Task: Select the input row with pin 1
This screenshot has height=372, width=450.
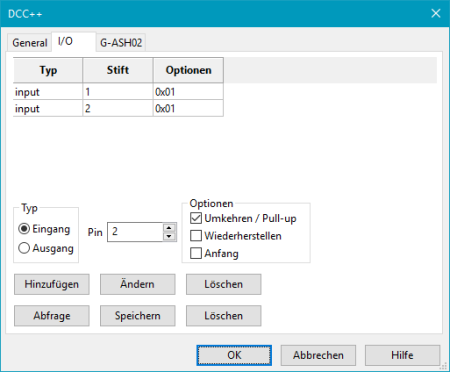Action: coord(118,92)
